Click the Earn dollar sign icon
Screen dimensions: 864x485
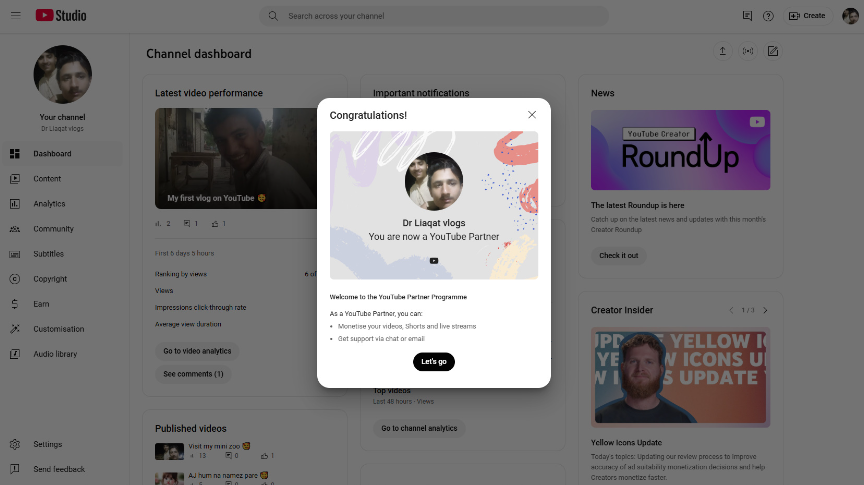15,304
